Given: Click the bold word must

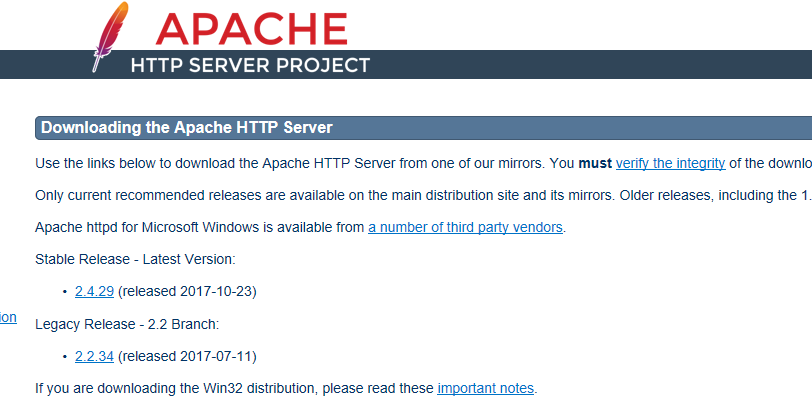Looking at the screenshot, I should click(x=595, y=163).
